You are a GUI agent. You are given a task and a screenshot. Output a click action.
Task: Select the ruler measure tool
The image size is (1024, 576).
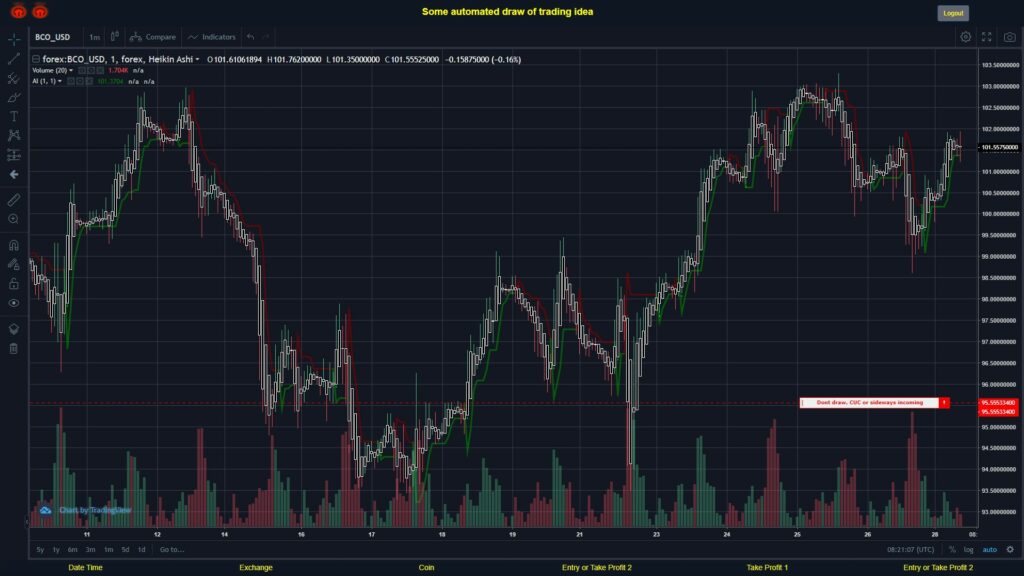(14, 200)
